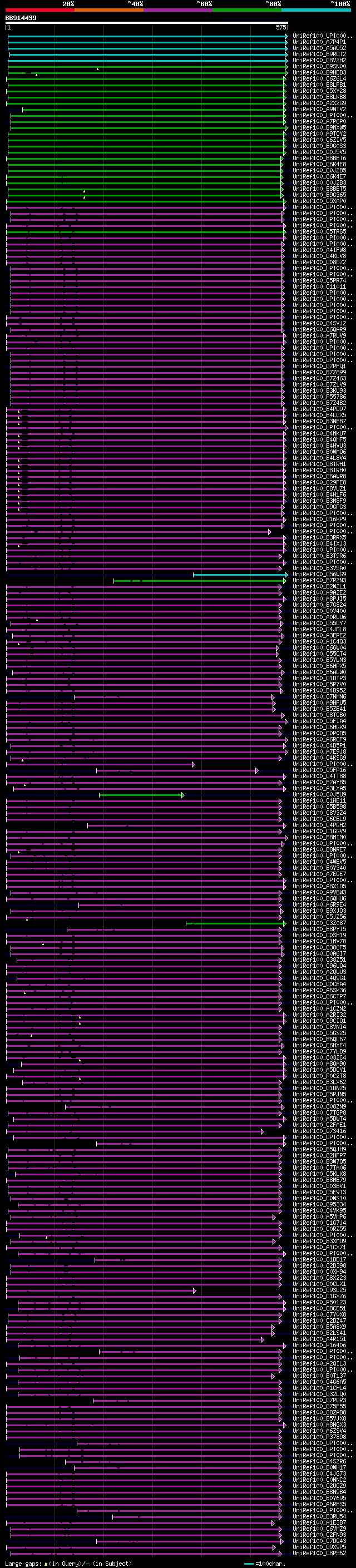Open hit UniRef100_A7P4P1

[319, 42]
